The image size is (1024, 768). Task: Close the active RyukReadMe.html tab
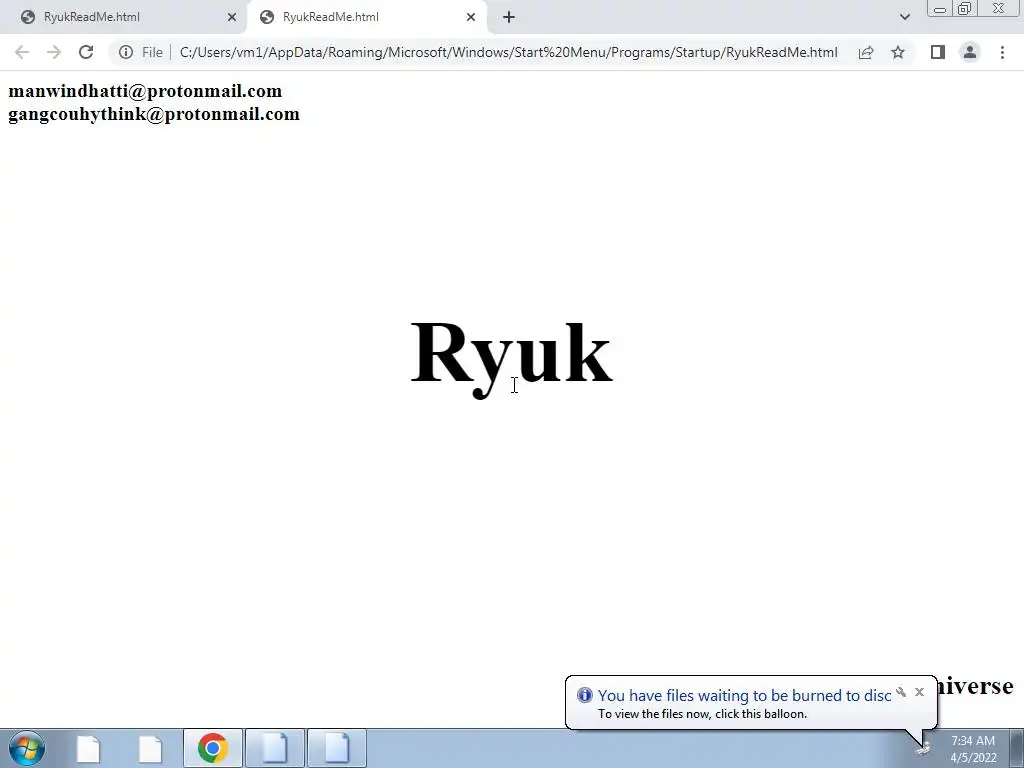tap(471, 17)
